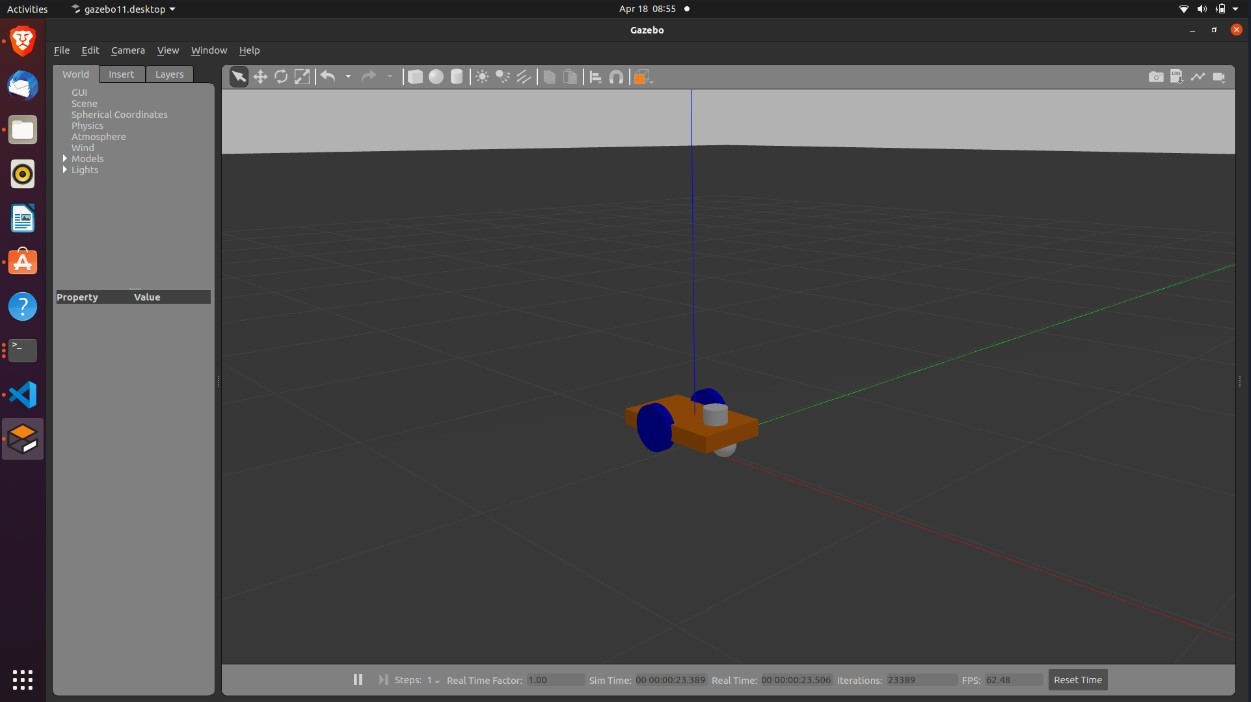
Task: Switch to the Layers tab
Action: [x=169, y=74]
